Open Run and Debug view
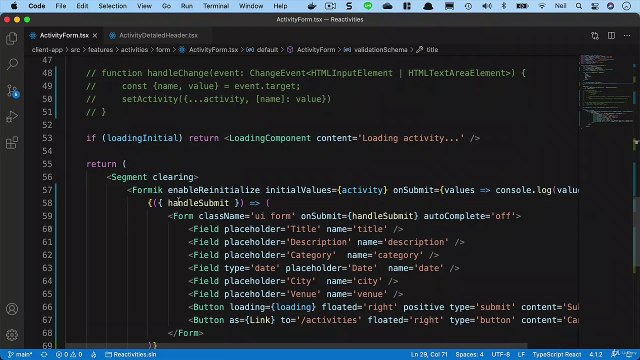The image size is (640, 360). coord(12,117)
